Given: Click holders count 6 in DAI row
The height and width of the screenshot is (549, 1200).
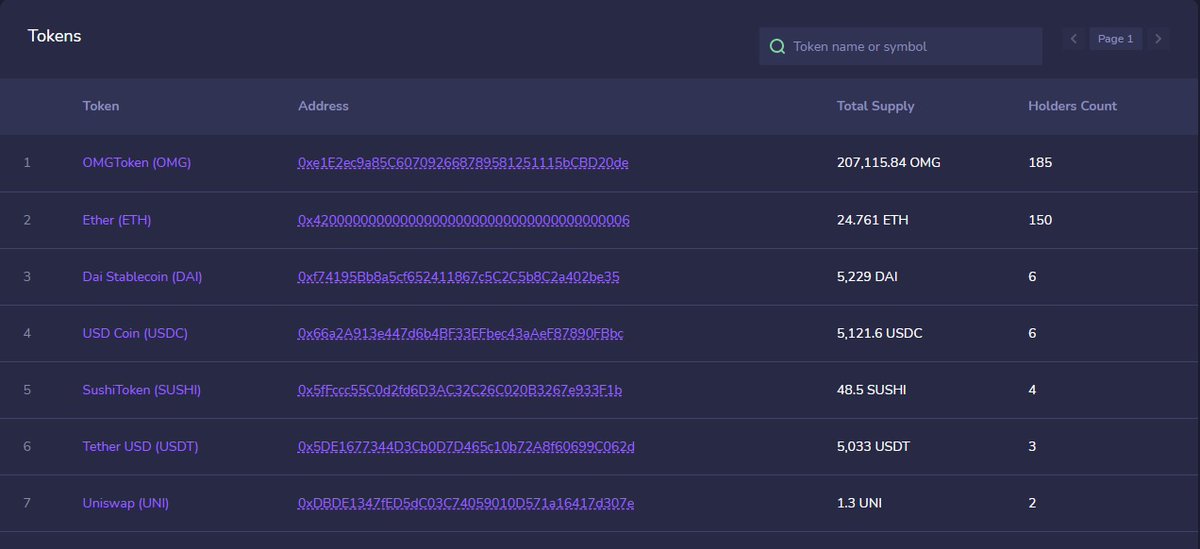Looking at the screenshot, I should pos(1032,277).
